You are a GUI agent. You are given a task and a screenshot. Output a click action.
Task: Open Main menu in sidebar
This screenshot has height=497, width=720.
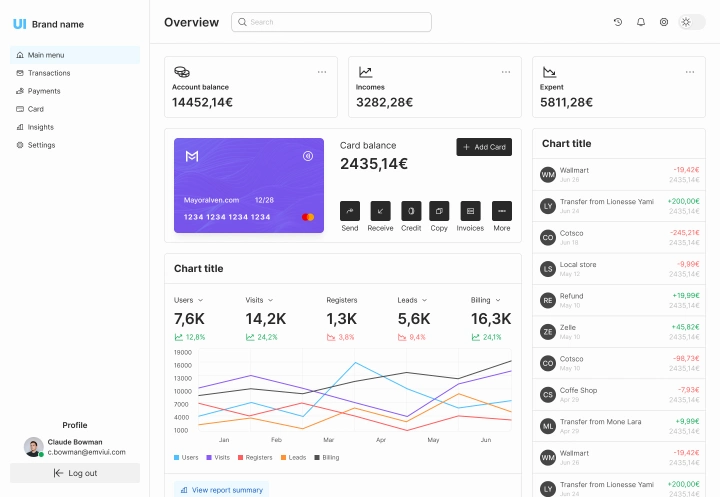pyautogui.click(x=75, y=55)
